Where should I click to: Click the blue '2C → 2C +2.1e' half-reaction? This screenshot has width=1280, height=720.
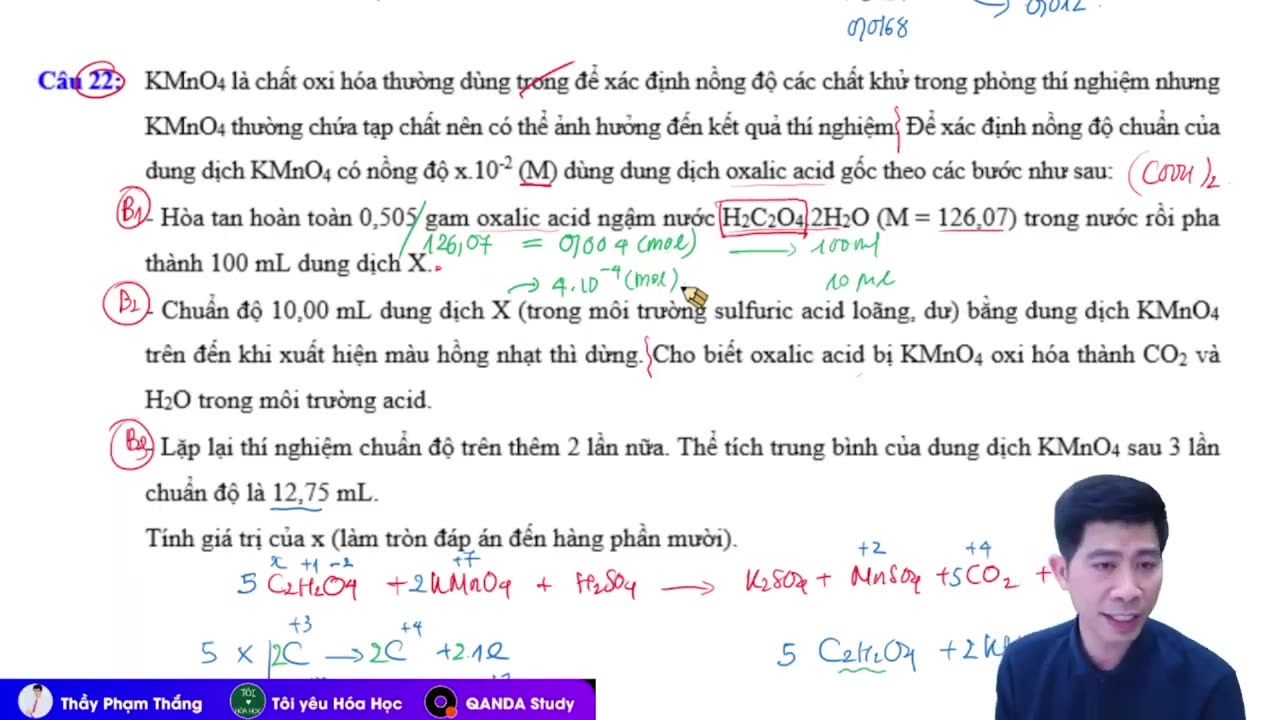390,653
